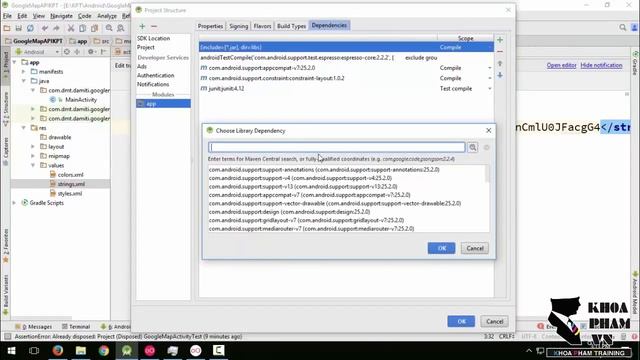Click the Cut scissors toolbar icon
Image resolution: width=640 pixels, height=360 pixels.
[x=71, y=28]
